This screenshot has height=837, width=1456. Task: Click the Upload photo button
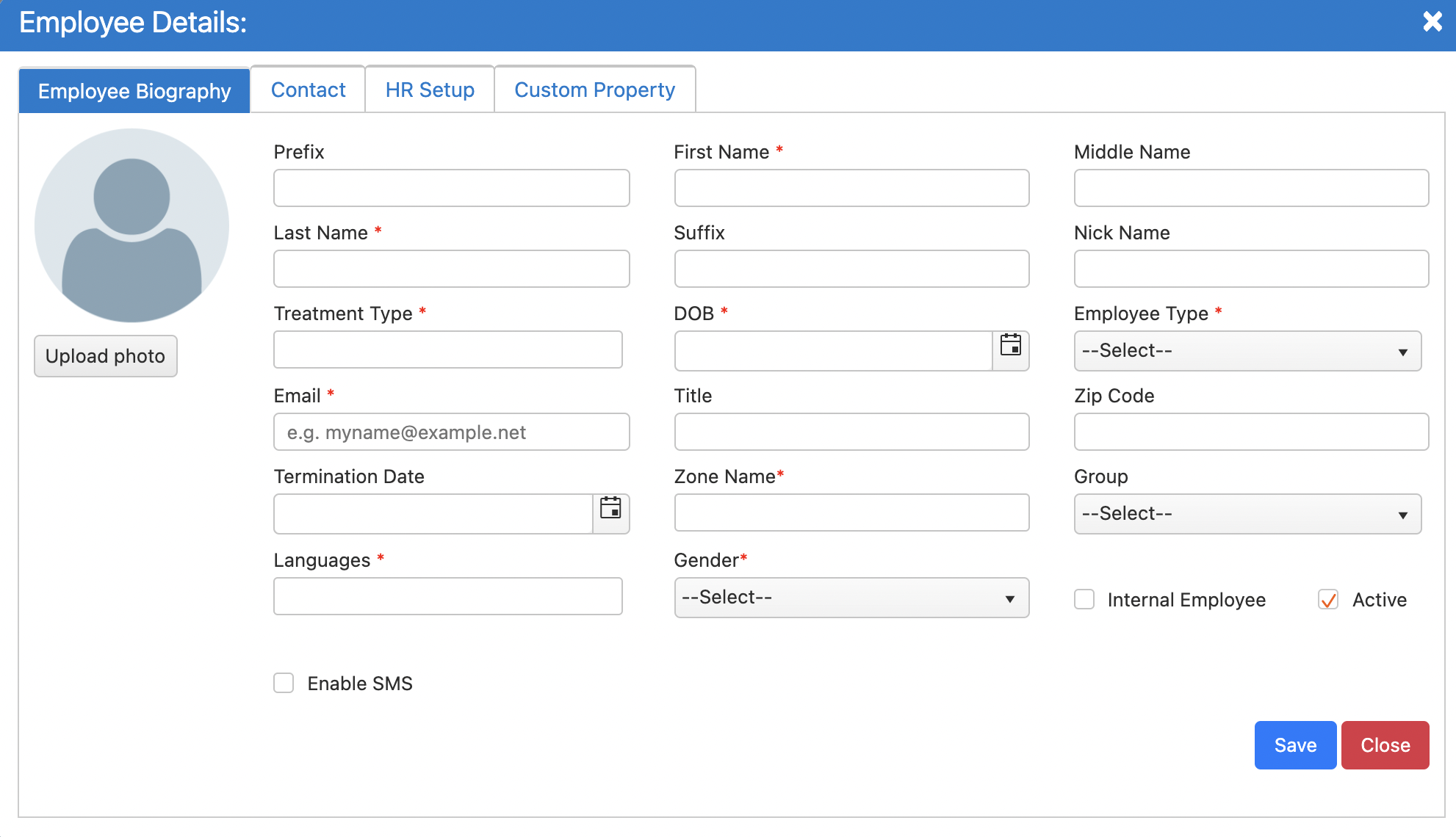[105, 356]
